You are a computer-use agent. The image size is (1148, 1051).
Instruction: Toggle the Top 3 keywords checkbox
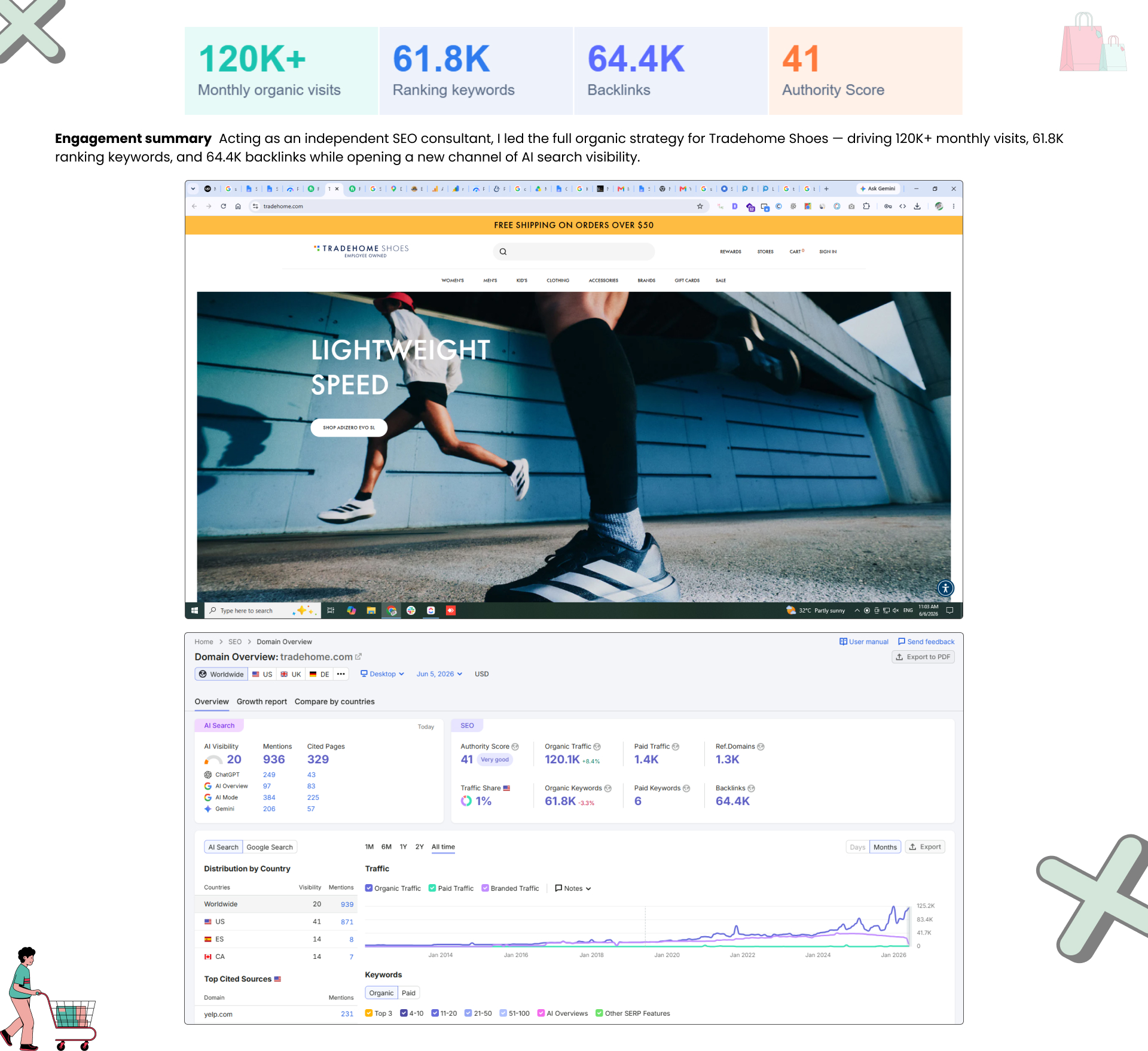[x=369, y=1013]
